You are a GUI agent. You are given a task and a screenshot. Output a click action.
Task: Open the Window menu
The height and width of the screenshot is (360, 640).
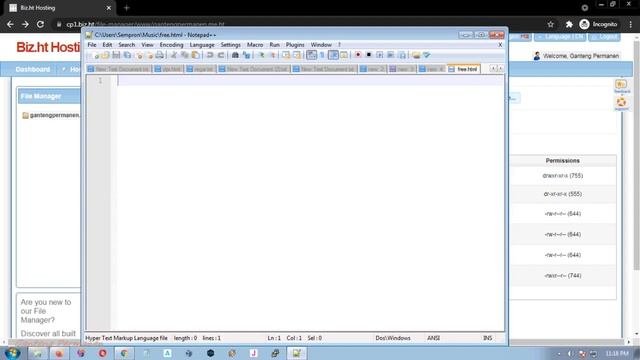pos(321,45)
